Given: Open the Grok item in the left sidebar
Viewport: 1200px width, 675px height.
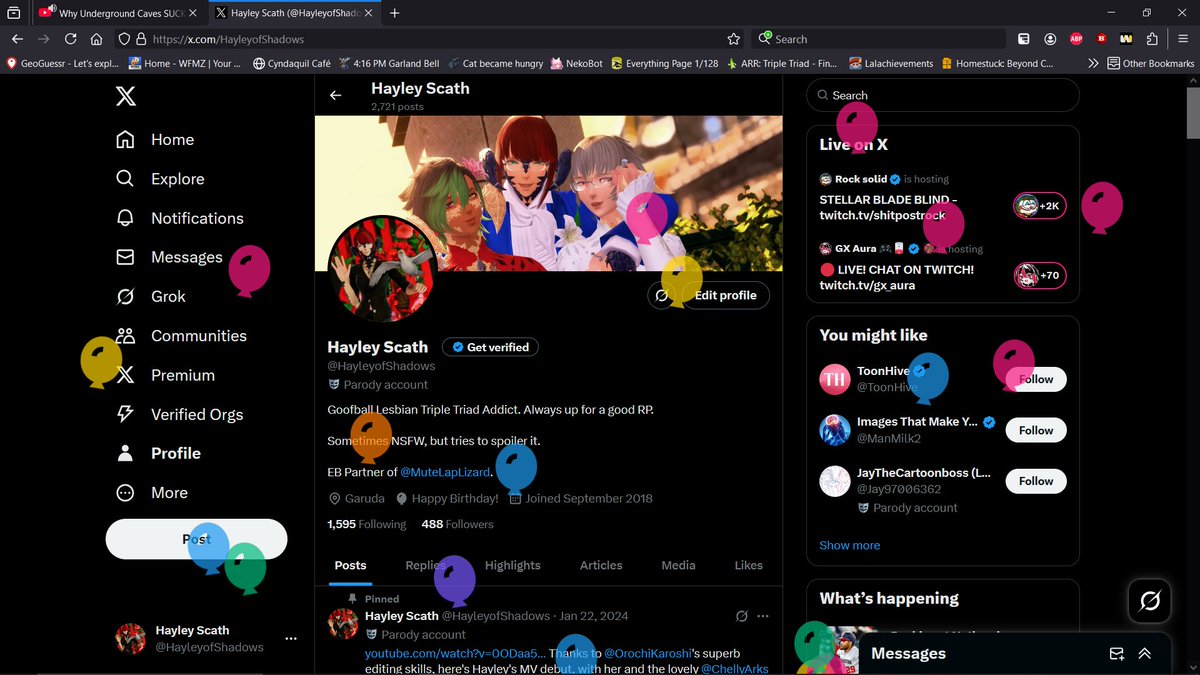Looking at the screenshot, I should coord(151,297).
